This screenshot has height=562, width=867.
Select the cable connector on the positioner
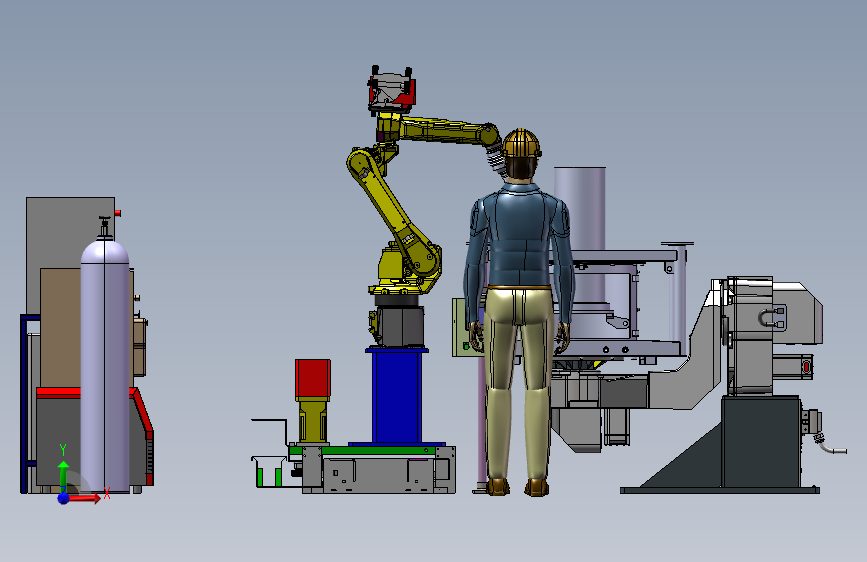pyautogui.click(x=811, y=422)
